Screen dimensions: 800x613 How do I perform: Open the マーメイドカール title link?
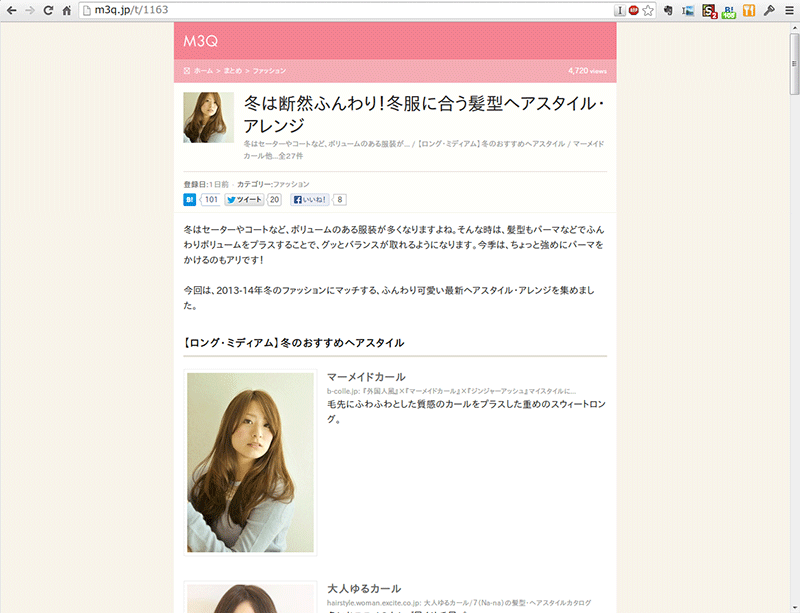tap(366, 377)
